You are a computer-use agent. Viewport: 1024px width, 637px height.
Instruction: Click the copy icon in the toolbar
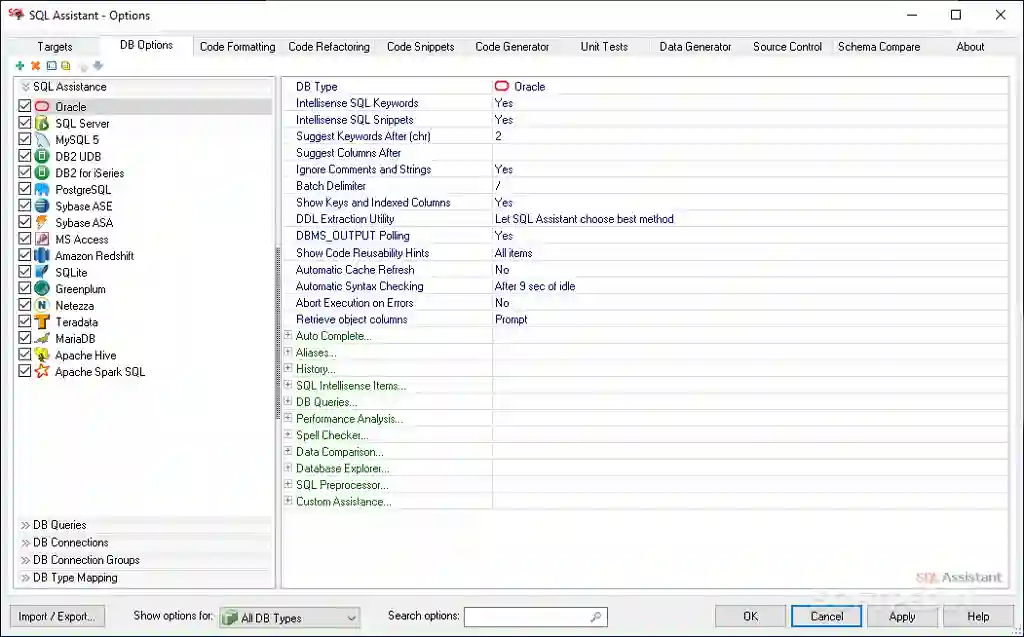click(65, 66)
